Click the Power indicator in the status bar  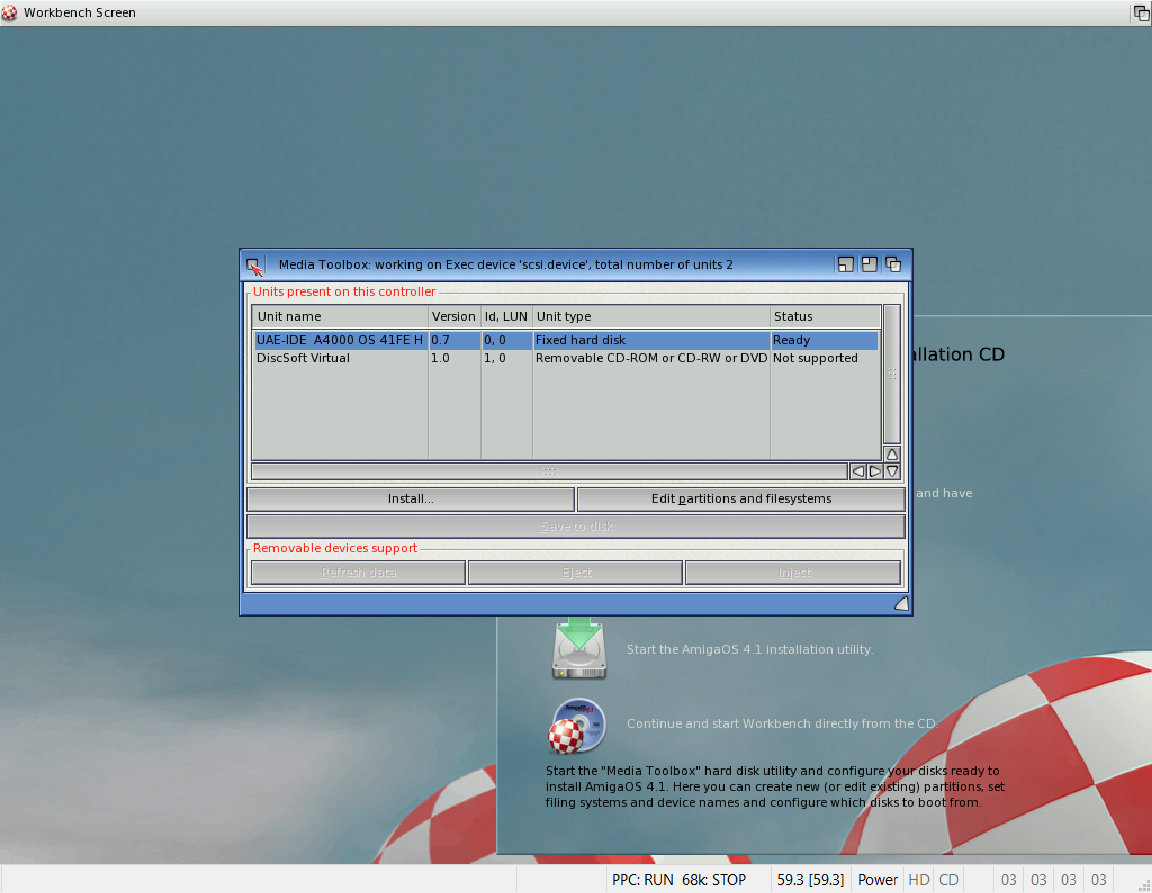(878, 880)
